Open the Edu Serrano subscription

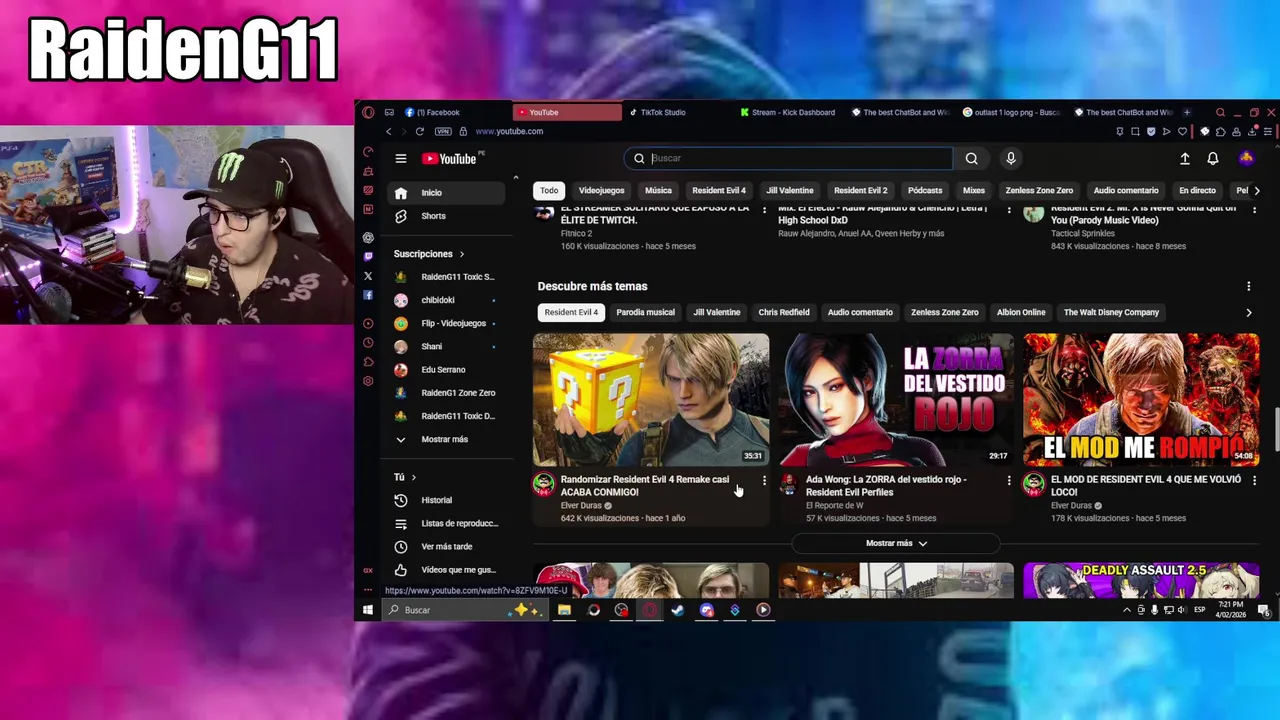[445, 369]
